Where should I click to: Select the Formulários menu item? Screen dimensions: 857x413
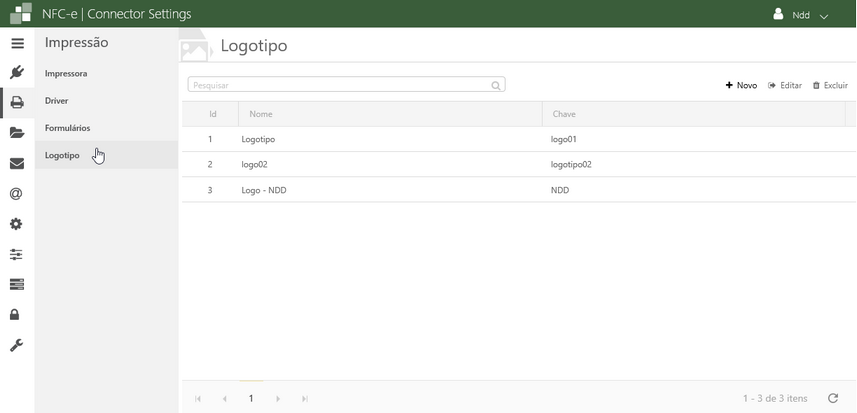68,128
